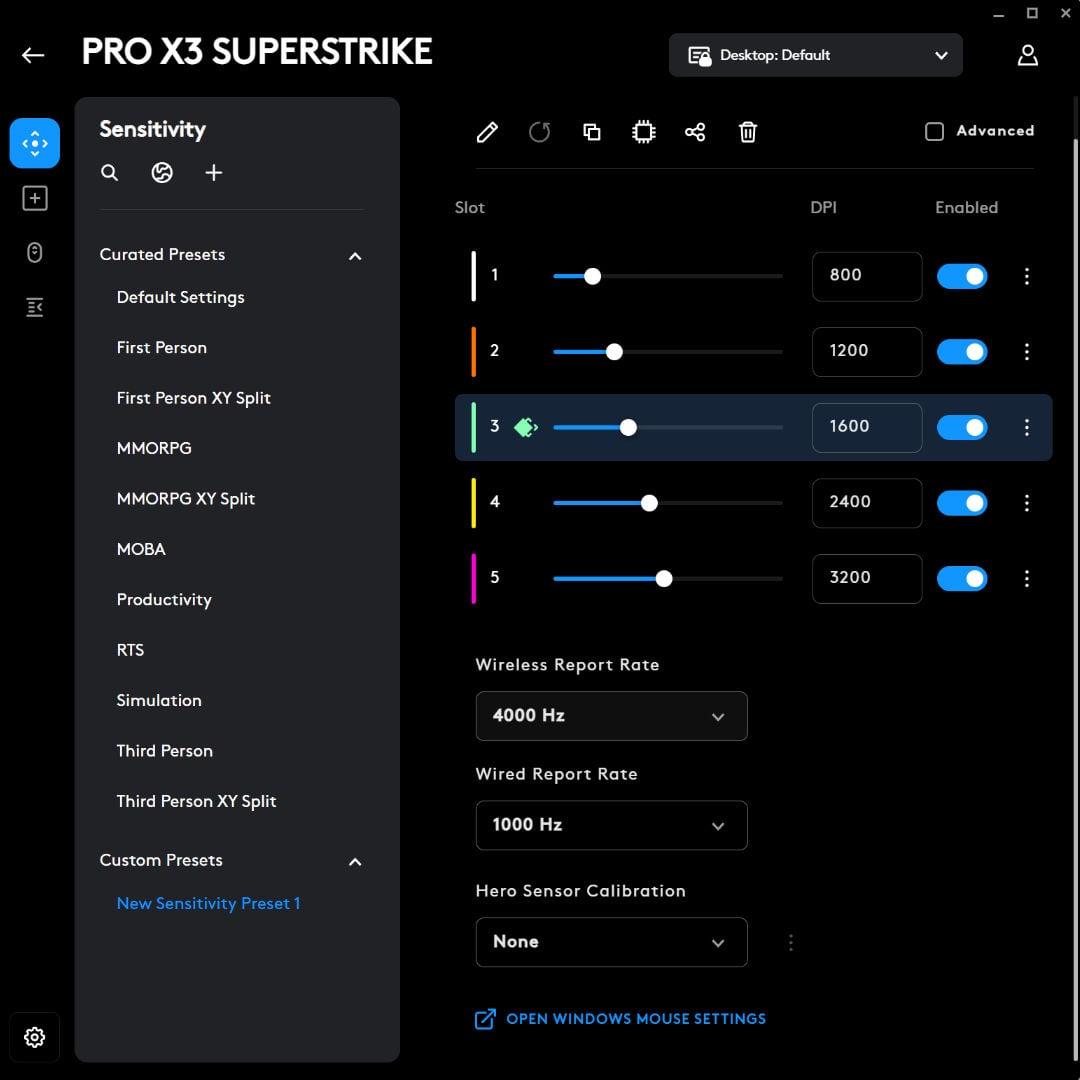
Task: Click the reset circular arrow icon
Action: 539,132
